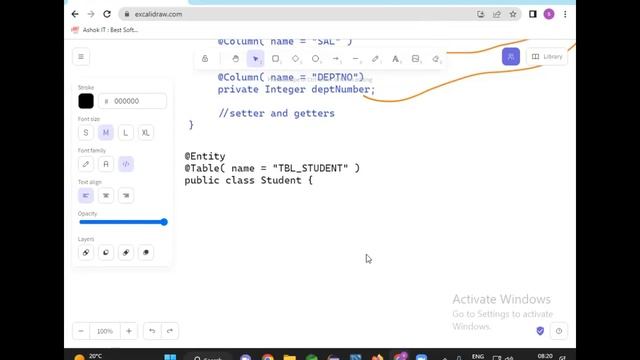Set font size to Medium
The width and height of the screenshot is (640, 360).
click(x=106, y=133)
